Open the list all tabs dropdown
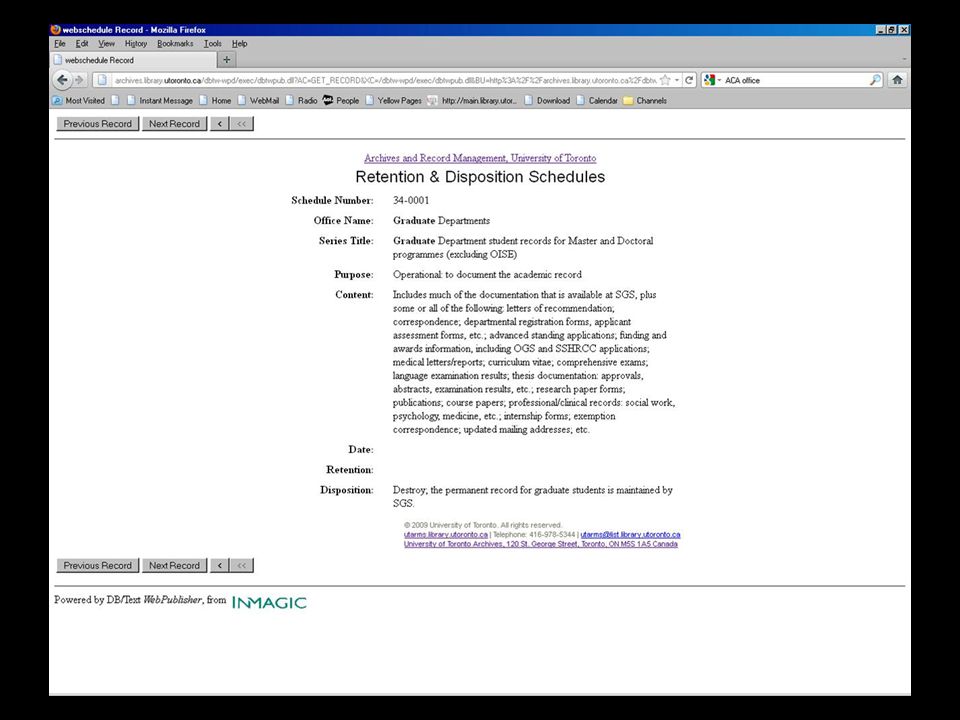Viewport: 960px width, 720px height. pos(904,60)
